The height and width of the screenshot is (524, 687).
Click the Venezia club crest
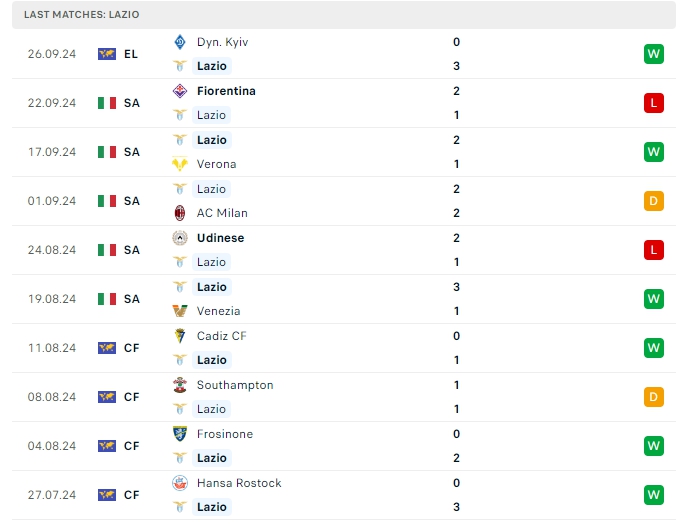point(180,311)
